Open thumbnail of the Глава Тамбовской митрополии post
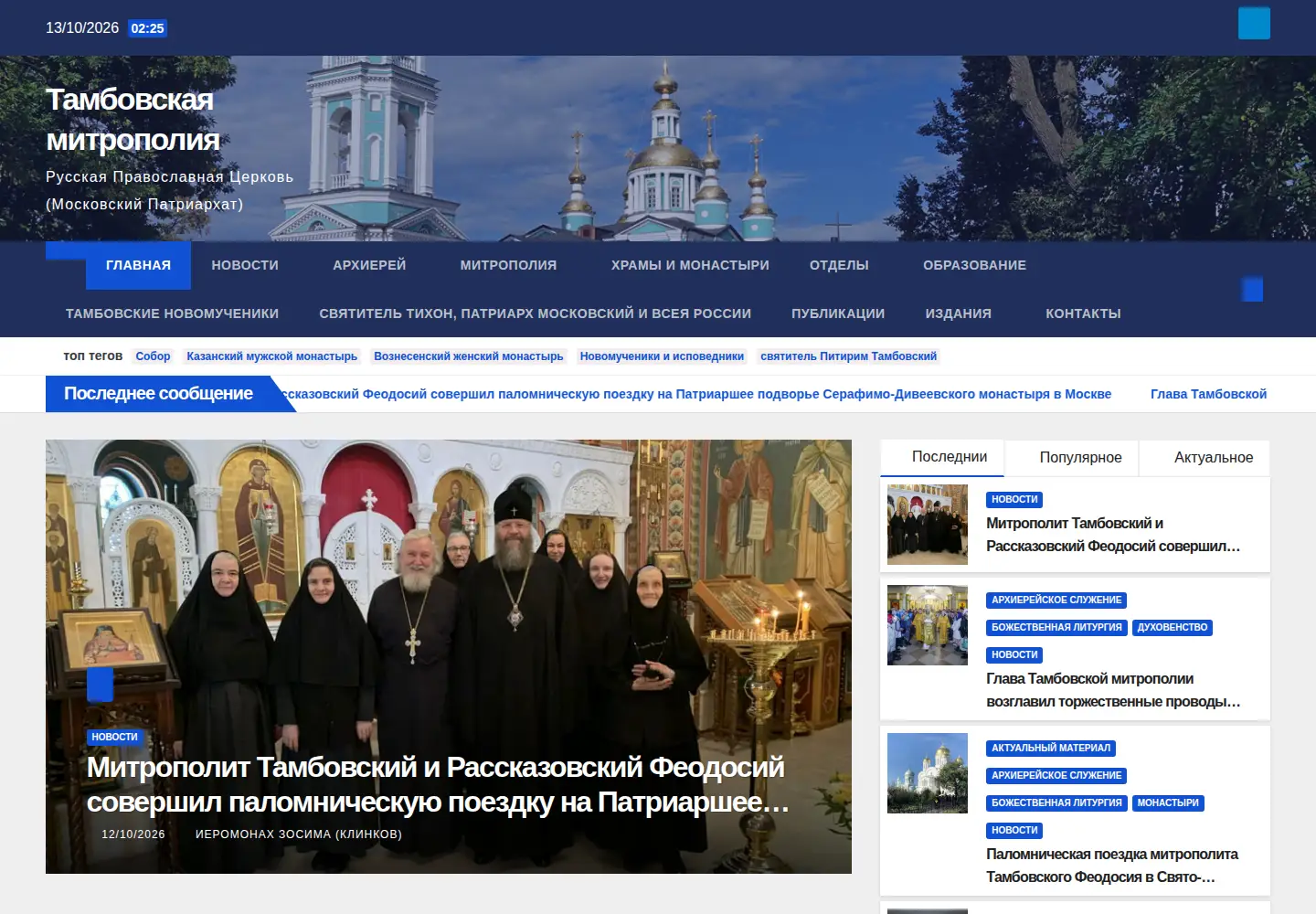Image resolution: width=1316 pixels, height=914 pixels. 928,625
